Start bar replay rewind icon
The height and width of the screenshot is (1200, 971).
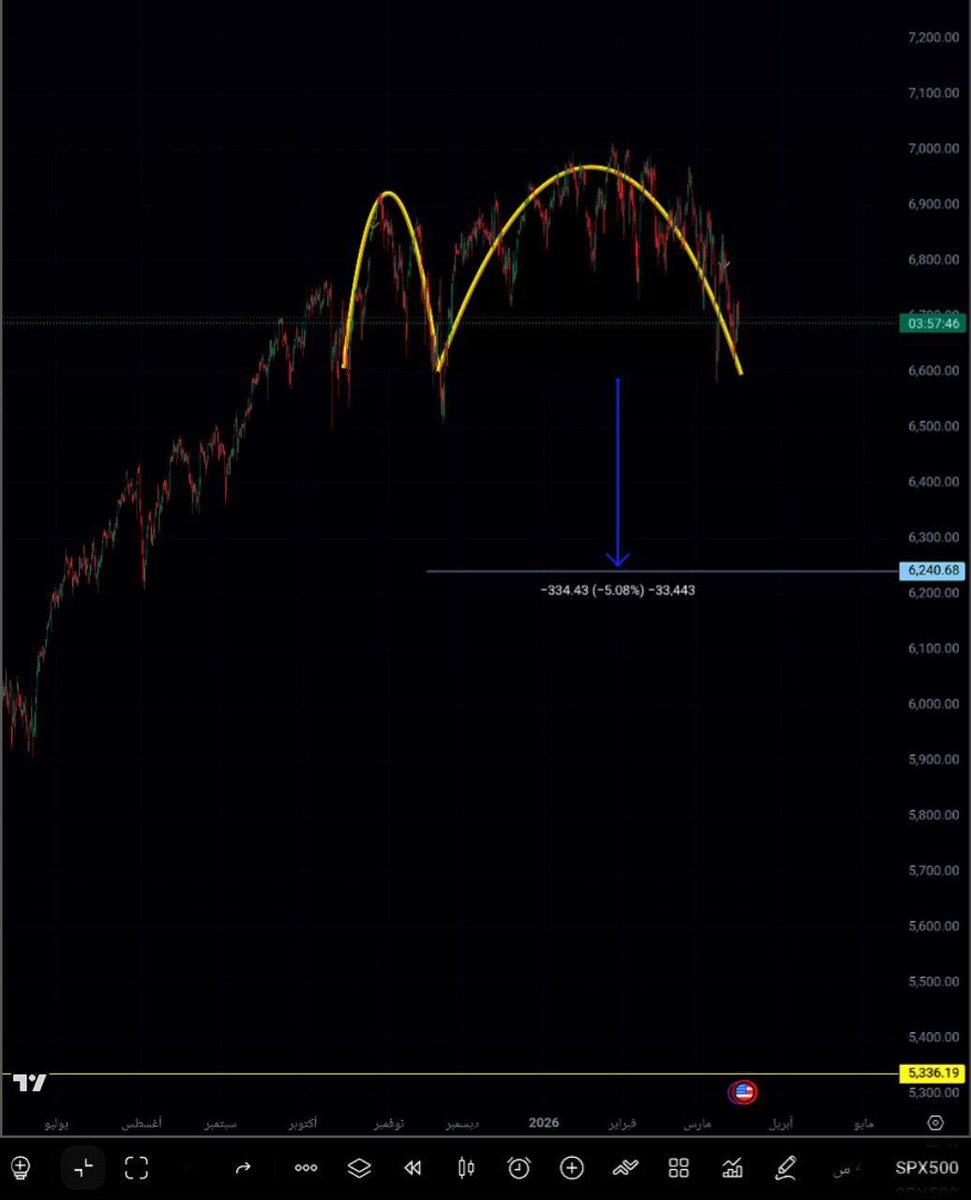click(x=412, y=1167)
